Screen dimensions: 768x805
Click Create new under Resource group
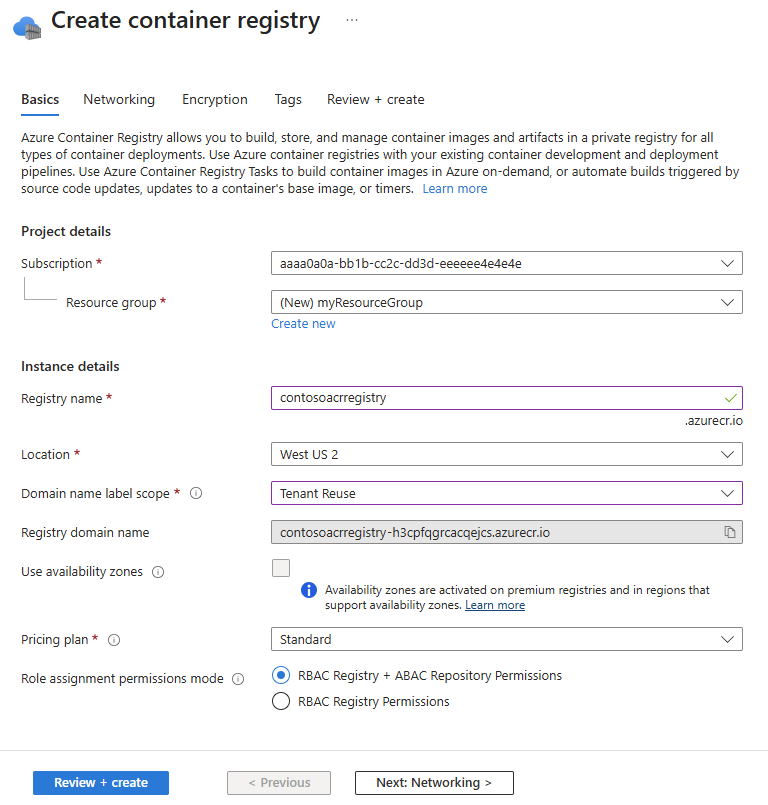[x=303, y=323]
